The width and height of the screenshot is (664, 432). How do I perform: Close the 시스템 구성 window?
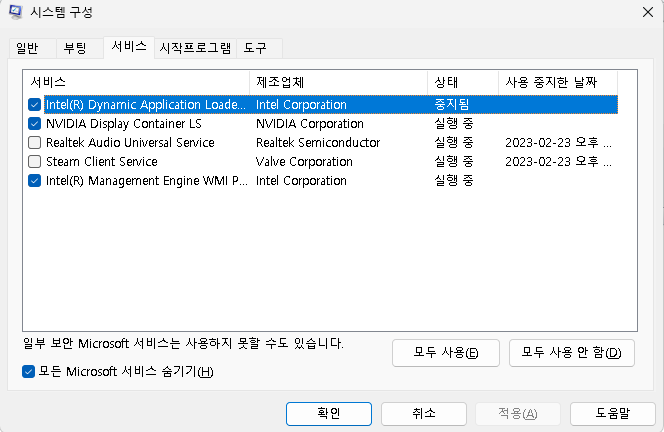647,12
